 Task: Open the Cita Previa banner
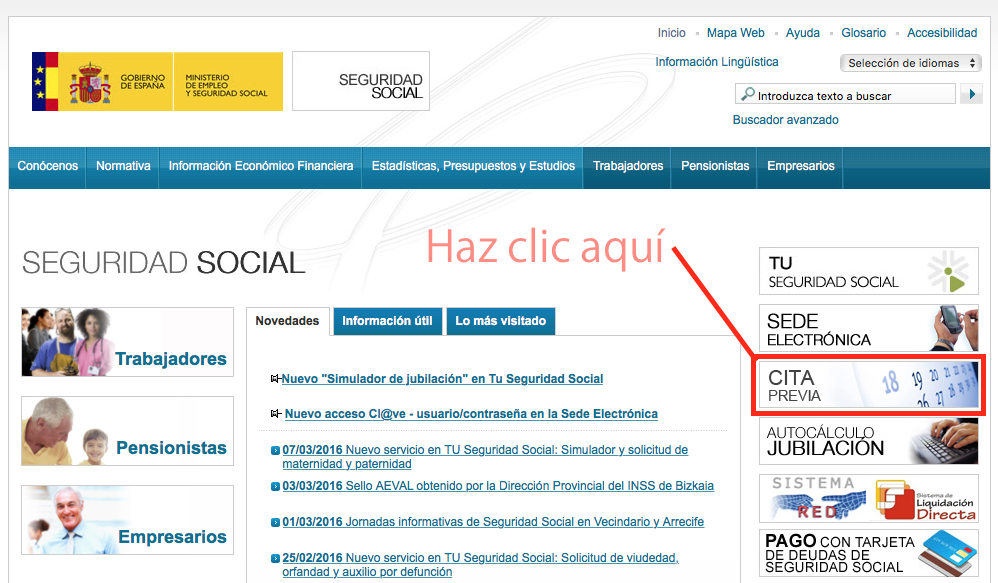coord(869,385)
